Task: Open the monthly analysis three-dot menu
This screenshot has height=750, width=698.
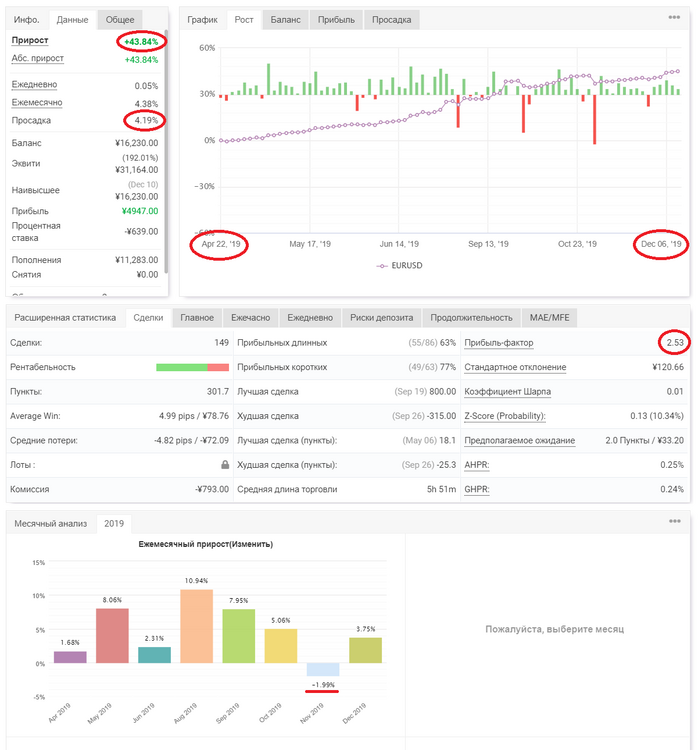Action: coord(675,521)
